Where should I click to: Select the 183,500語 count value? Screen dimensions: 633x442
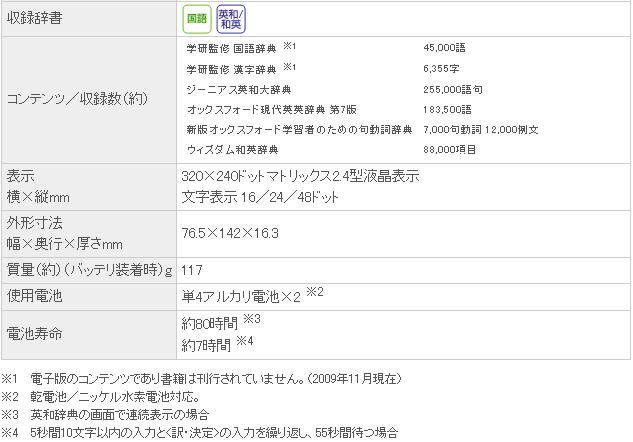coord(447,110)
